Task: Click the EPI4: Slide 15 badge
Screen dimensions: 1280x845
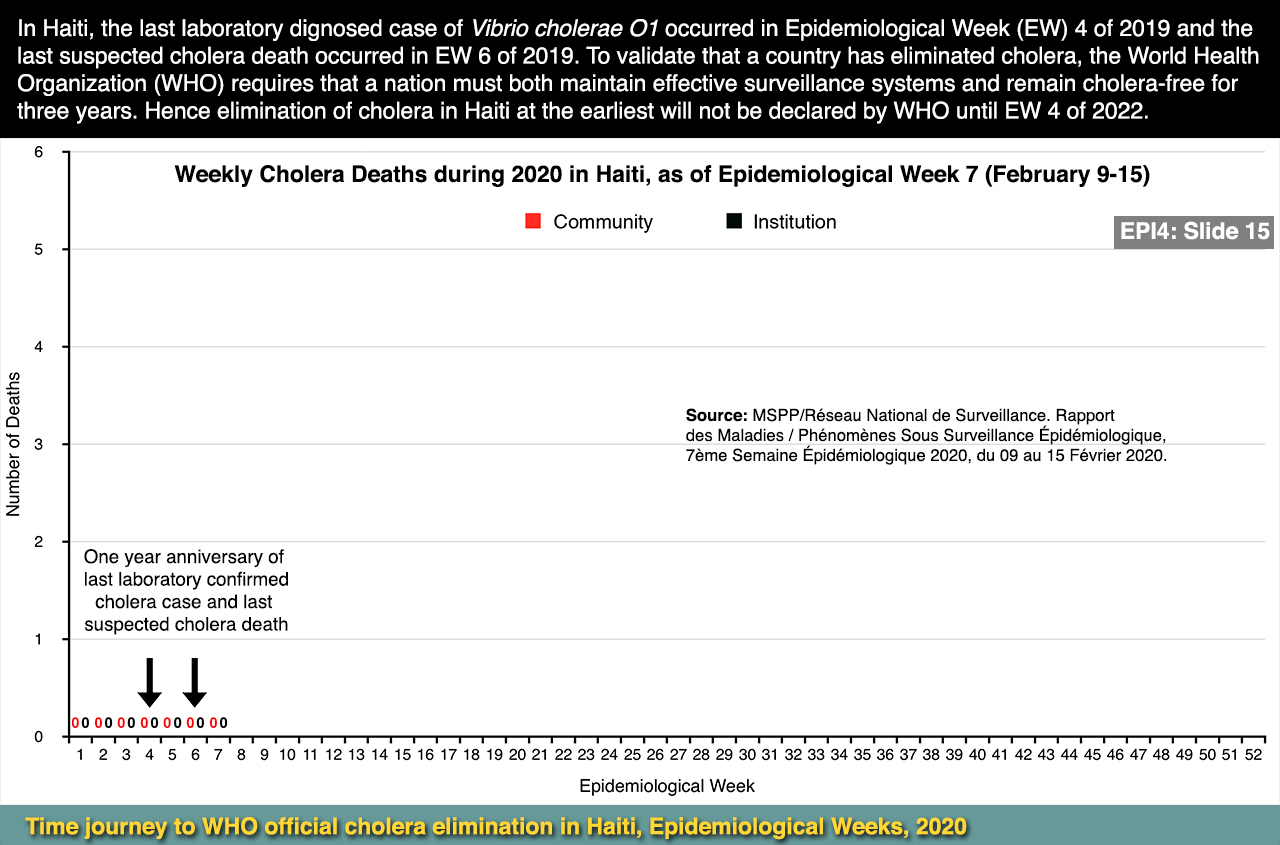Action: click(1194, 232)
